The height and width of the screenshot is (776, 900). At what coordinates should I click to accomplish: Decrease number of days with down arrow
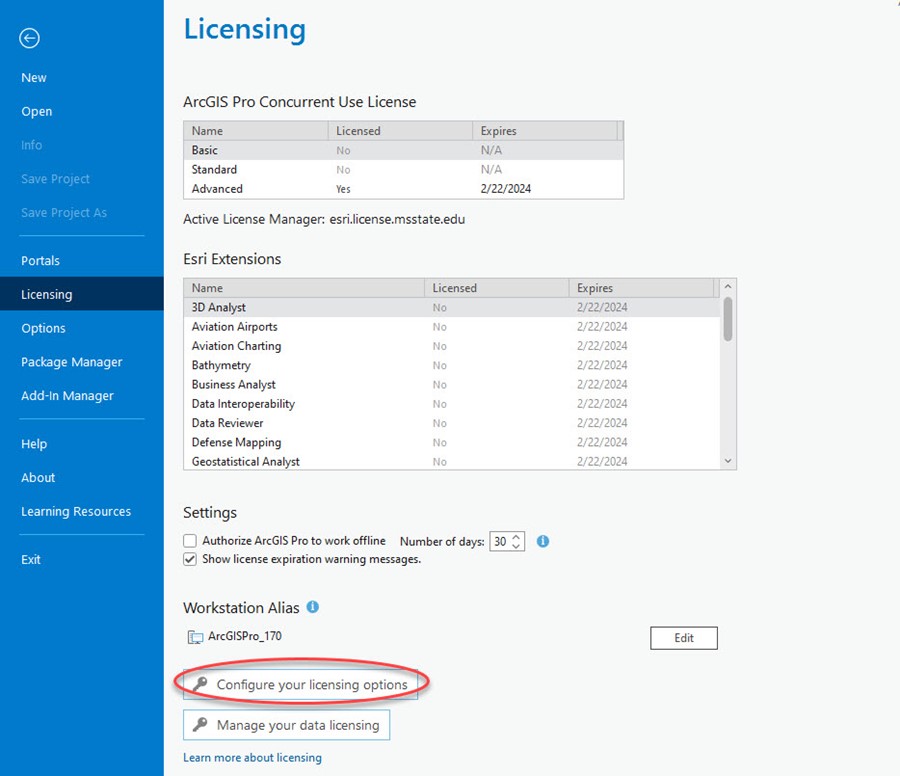516,546
